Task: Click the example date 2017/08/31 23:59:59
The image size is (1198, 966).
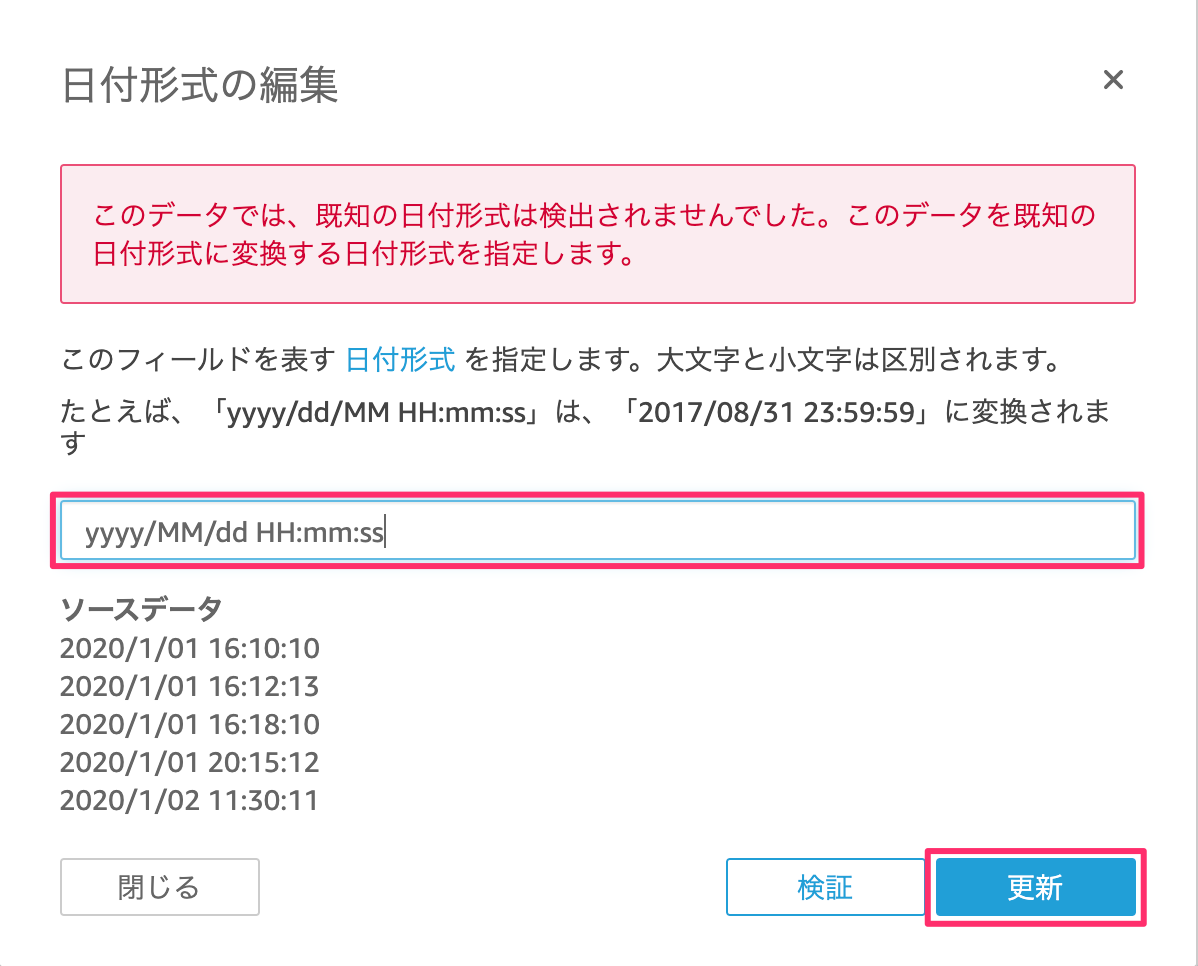Action: click(779, 413)
